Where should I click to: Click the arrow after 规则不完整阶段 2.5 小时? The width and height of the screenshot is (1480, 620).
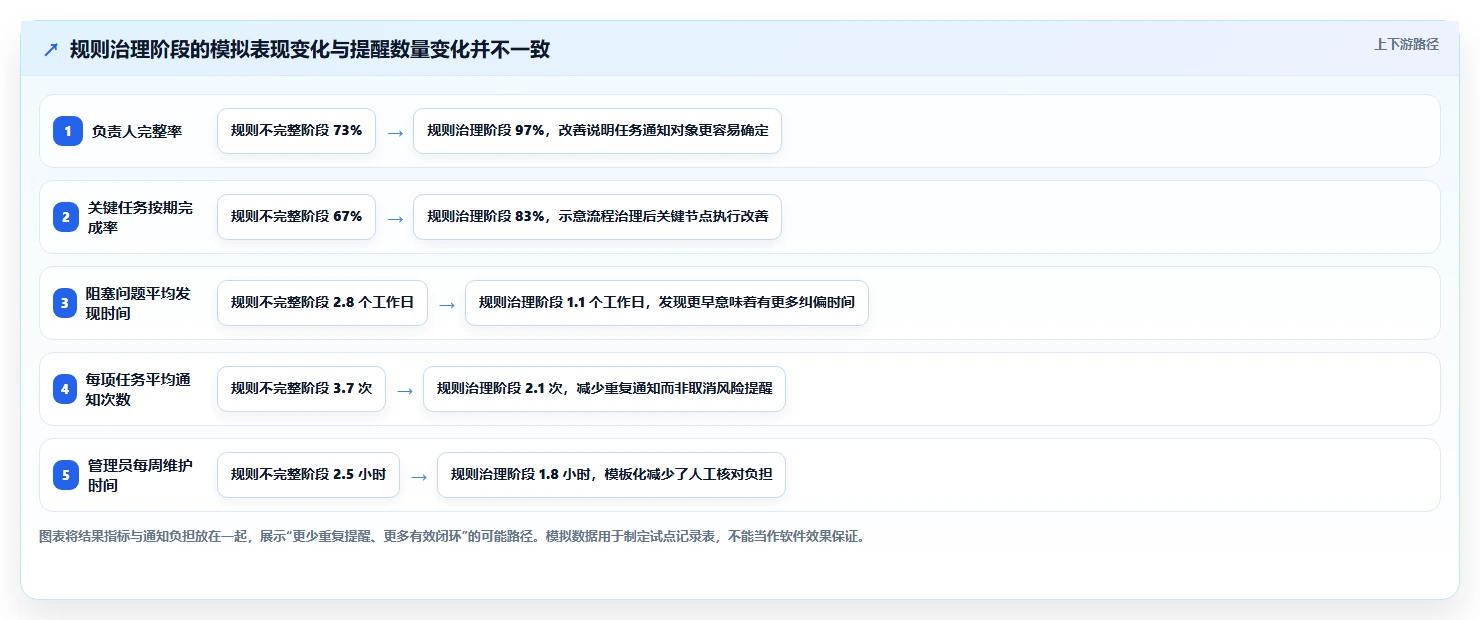(419, 476)
